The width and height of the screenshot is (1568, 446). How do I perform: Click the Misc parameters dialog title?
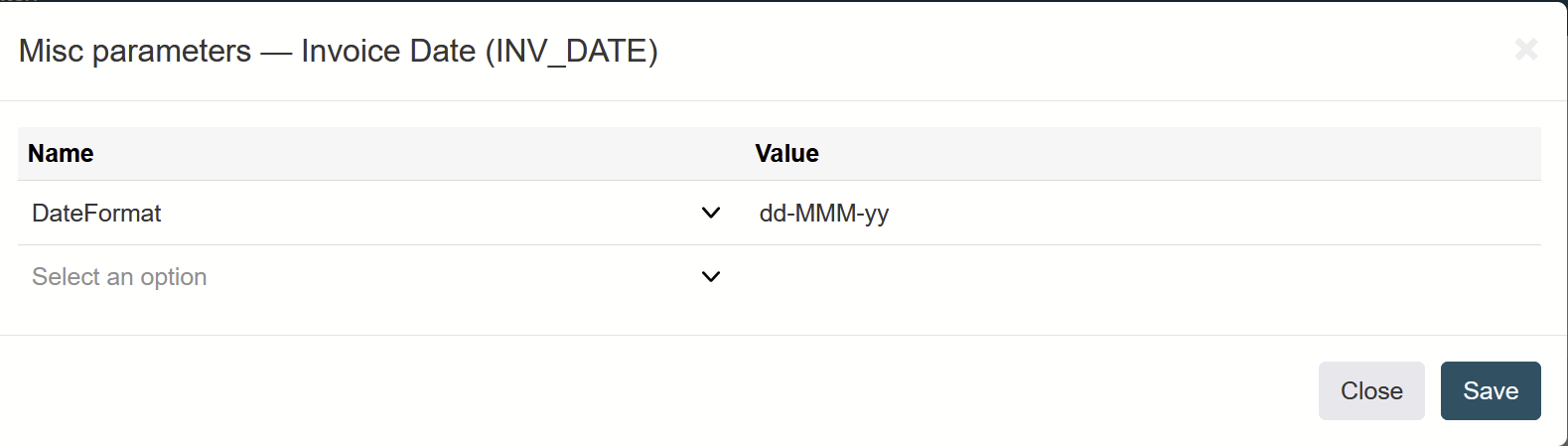[339, 51]
